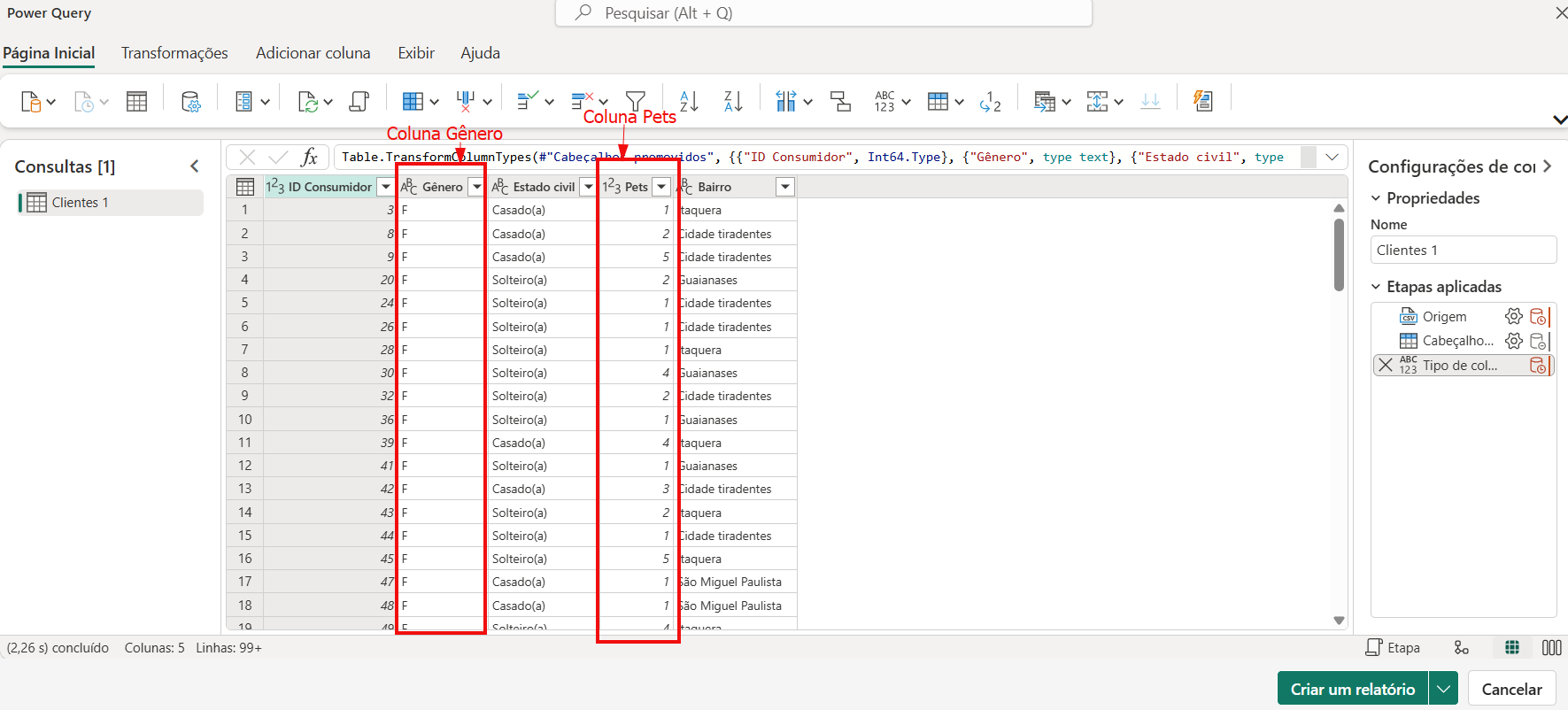Open the Criar um relatório dropdown arrow

[1443, 689]
